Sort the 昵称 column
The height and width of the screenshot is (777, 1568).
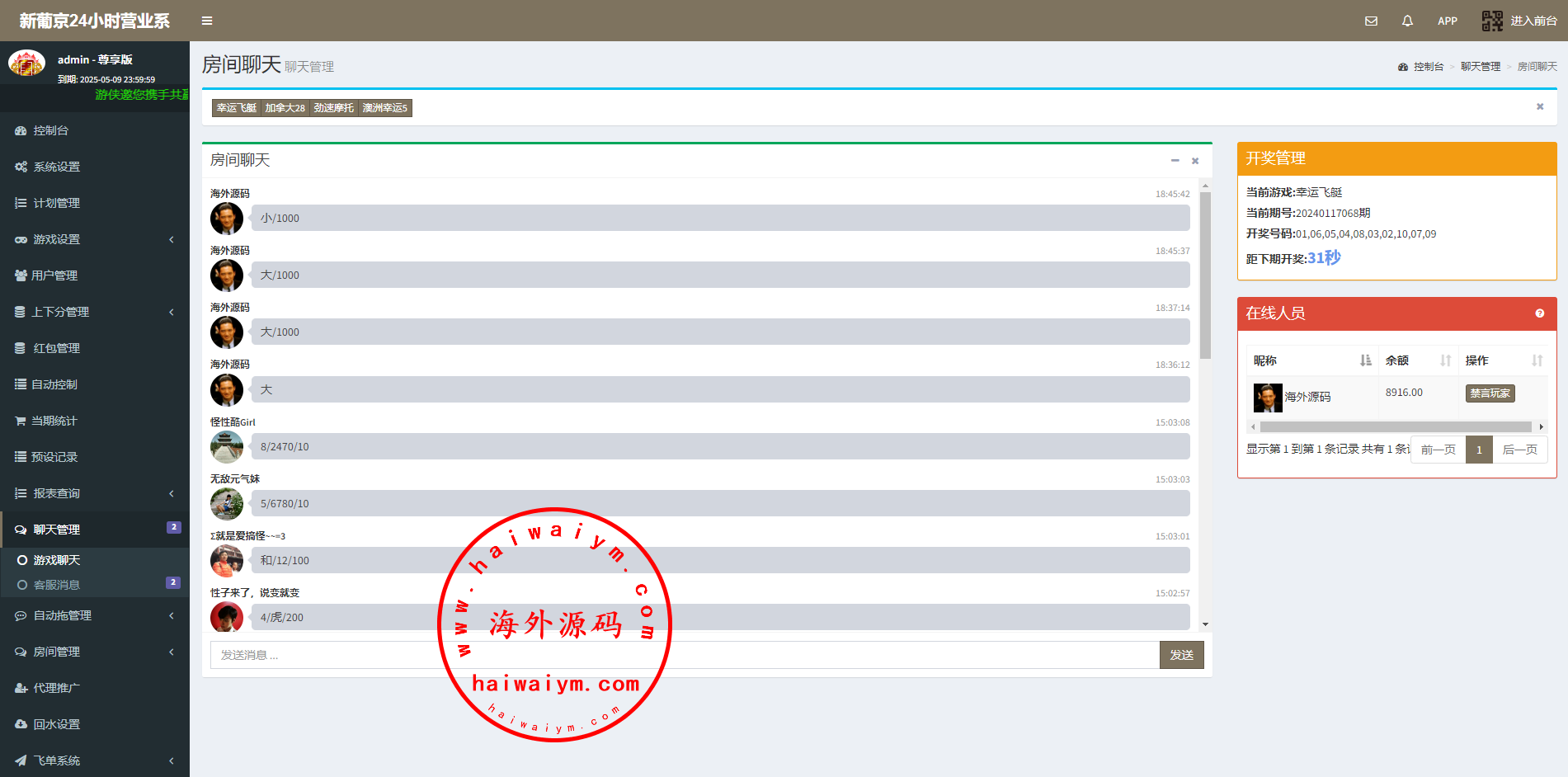click(1365, 360)
